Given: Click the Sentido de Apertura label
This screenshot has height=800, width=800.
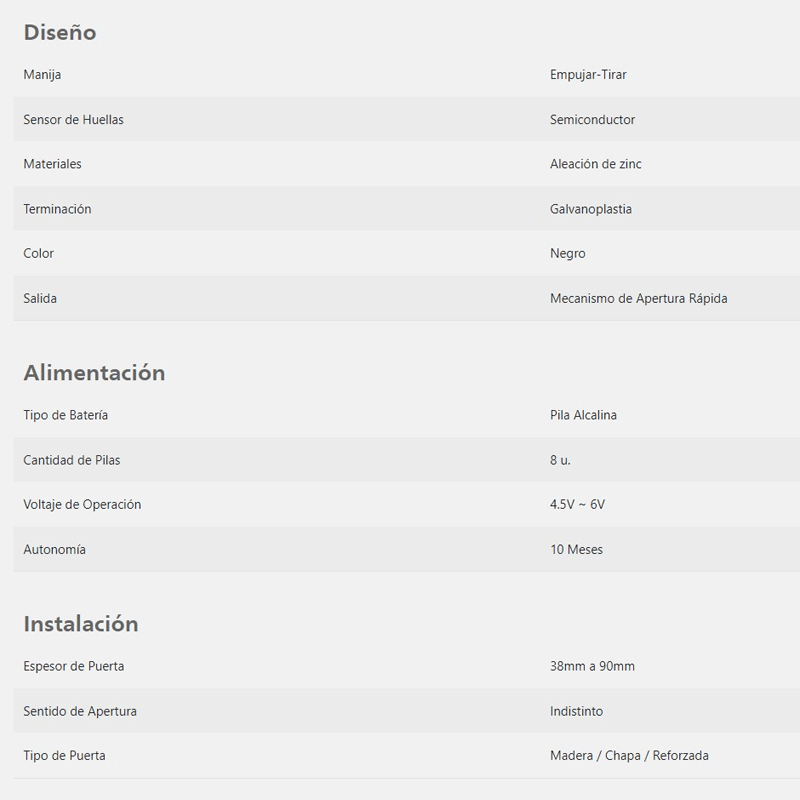Looking at the screenshot, I should [x=80, y=711].
